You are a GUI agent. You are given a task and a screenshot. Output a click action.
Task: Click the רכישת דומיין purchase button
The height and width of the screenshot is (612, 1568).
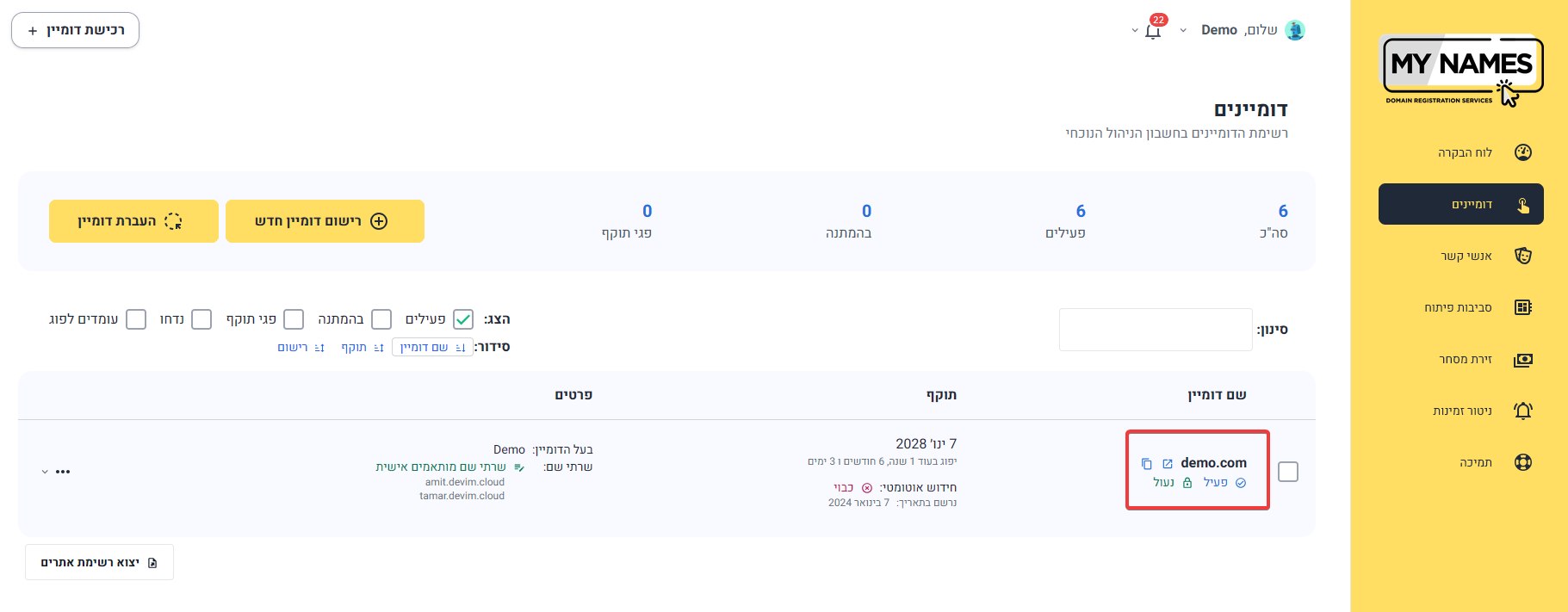[x=75, y=30]
